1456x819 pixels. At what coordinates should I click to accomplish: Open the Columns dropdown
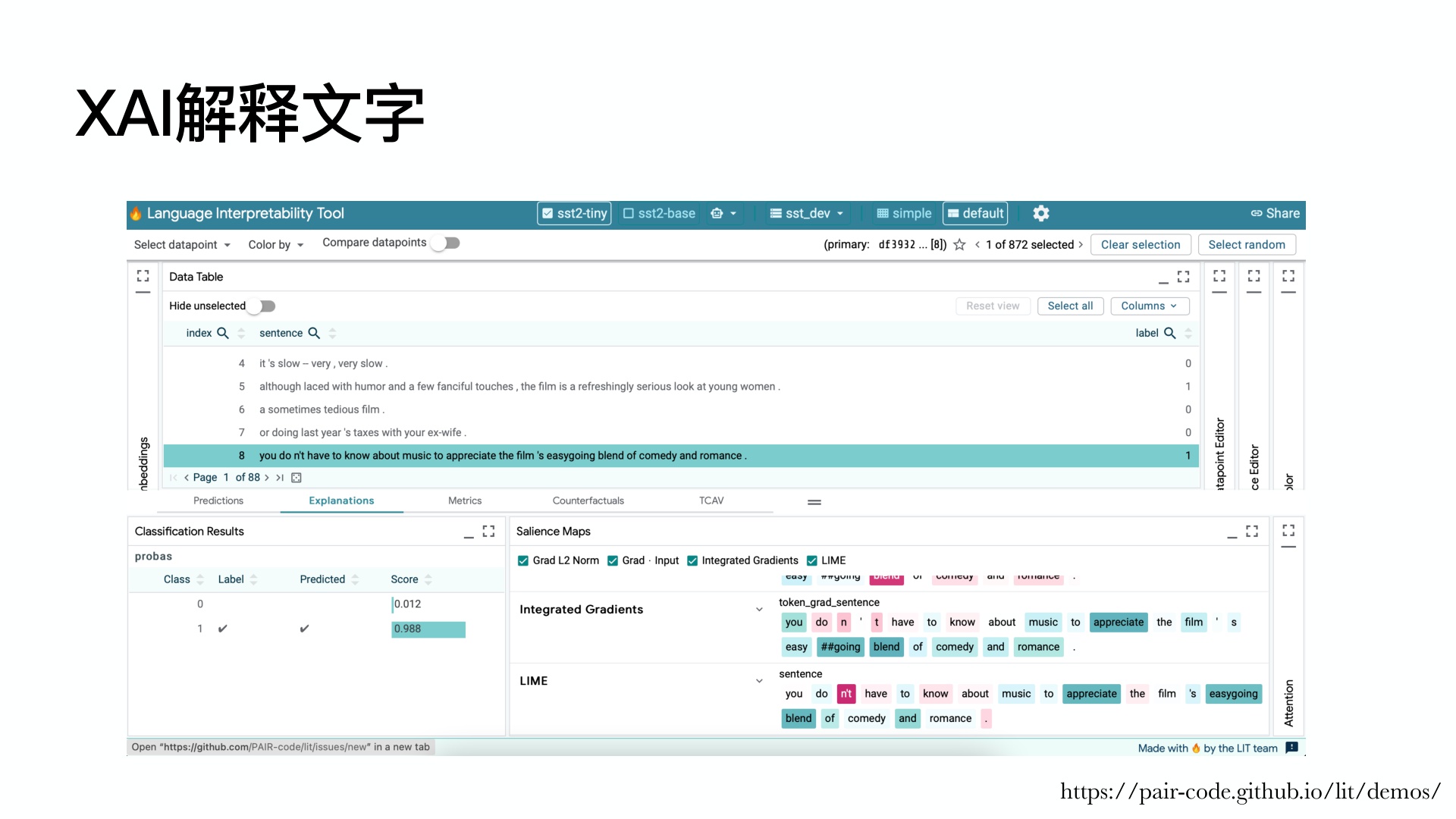coord(1149,306)
